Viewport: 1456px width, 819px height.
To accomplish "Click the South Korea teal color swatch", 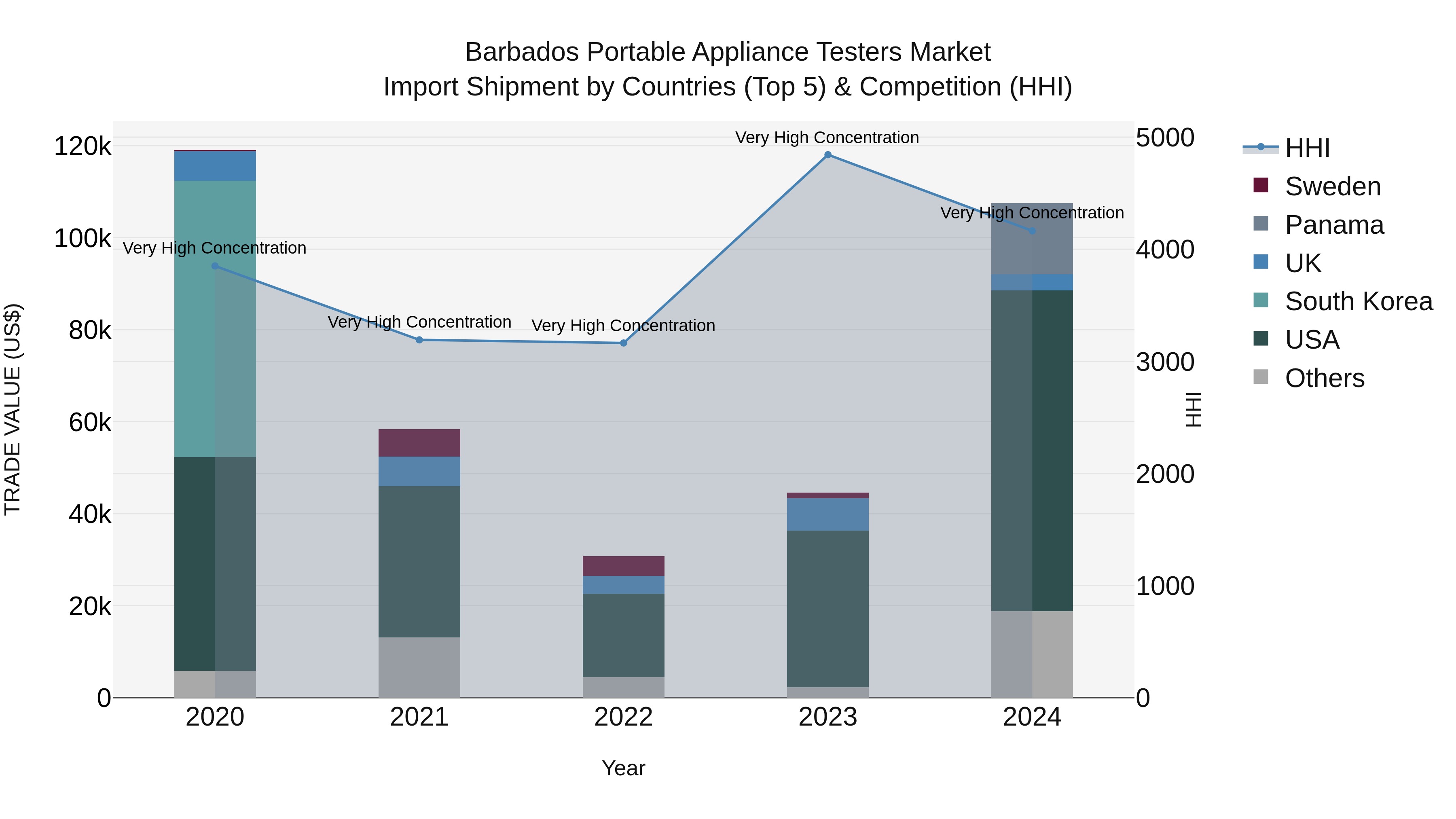I will [x=1260, y=300].
